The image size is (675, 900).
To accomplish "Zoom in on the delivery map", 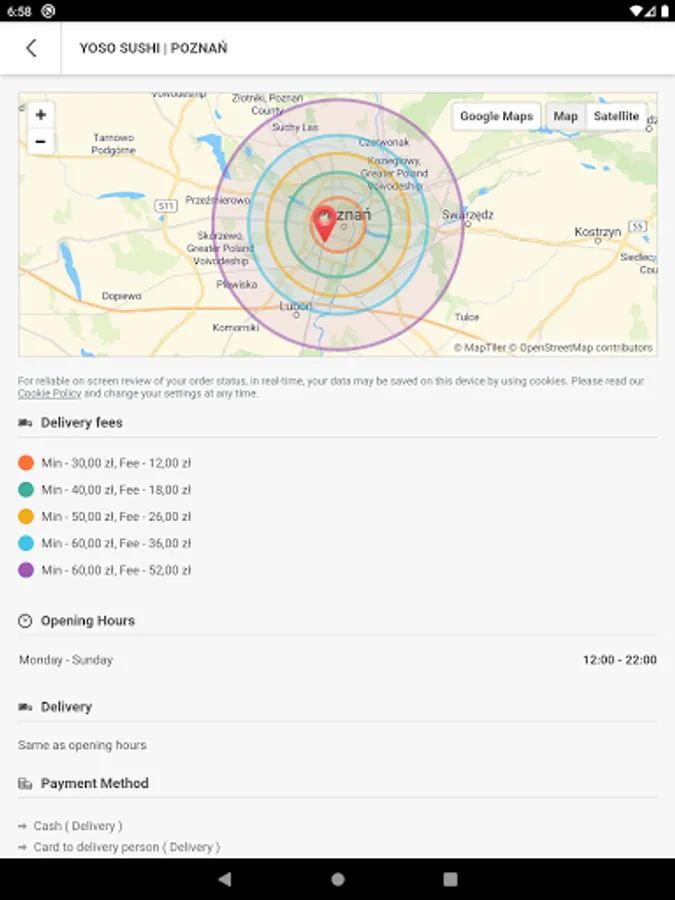I will click(41, 115).
